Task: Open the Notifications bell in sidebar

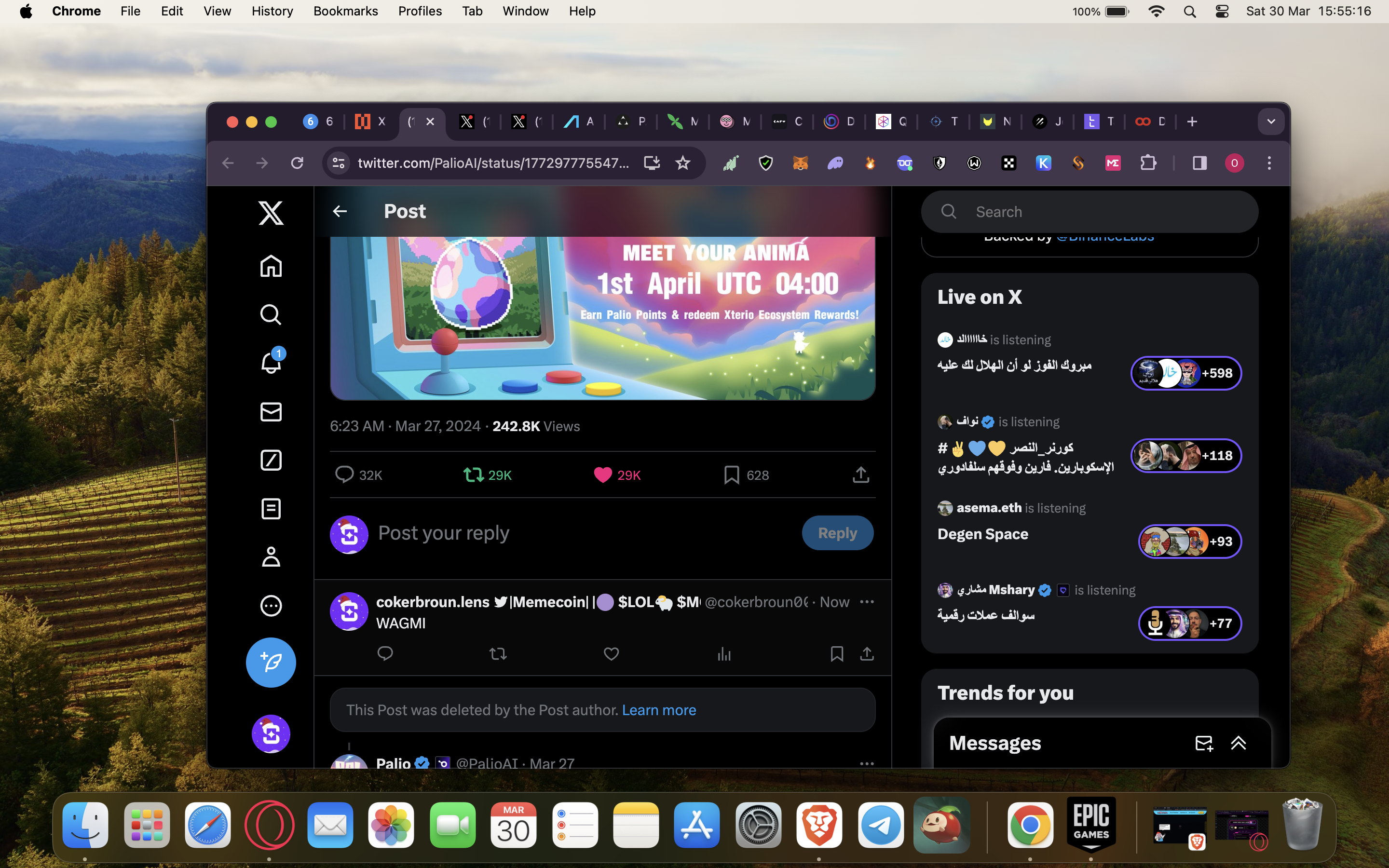Action: click(x=271, y=363)
